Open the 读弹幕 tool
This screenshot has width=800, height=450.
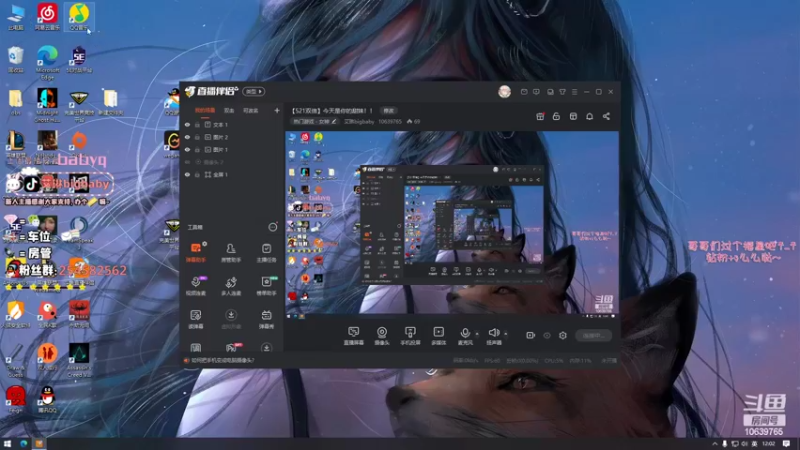coord(196,319)
